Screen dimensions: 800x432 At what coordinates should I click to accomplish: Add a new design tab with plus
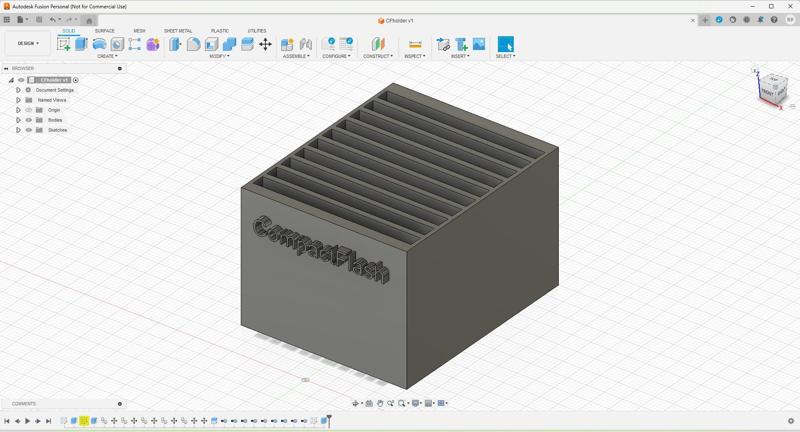coord(705,20)
